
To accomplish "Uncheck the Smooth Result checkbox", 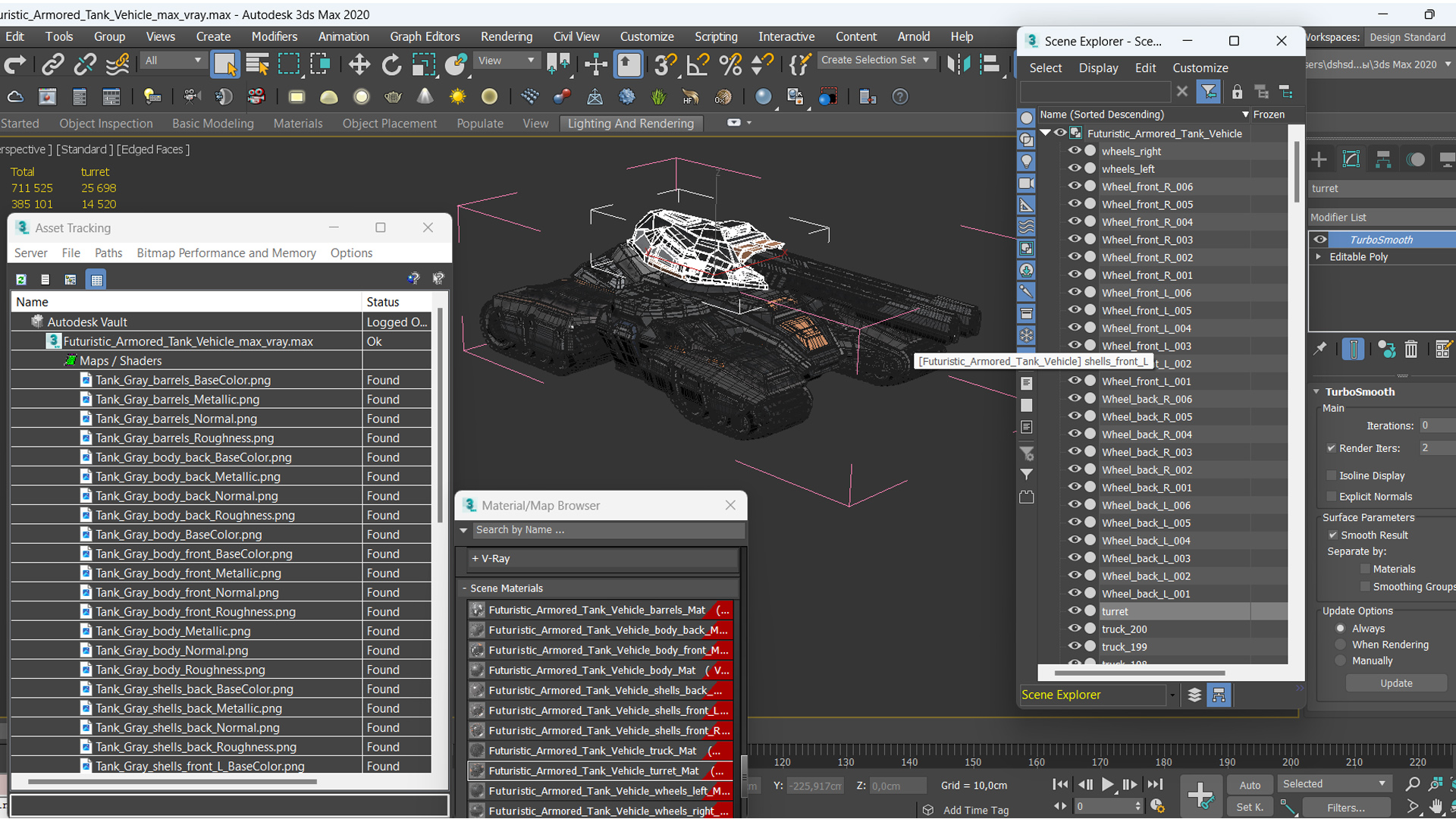I will [x=1332, y=535].
